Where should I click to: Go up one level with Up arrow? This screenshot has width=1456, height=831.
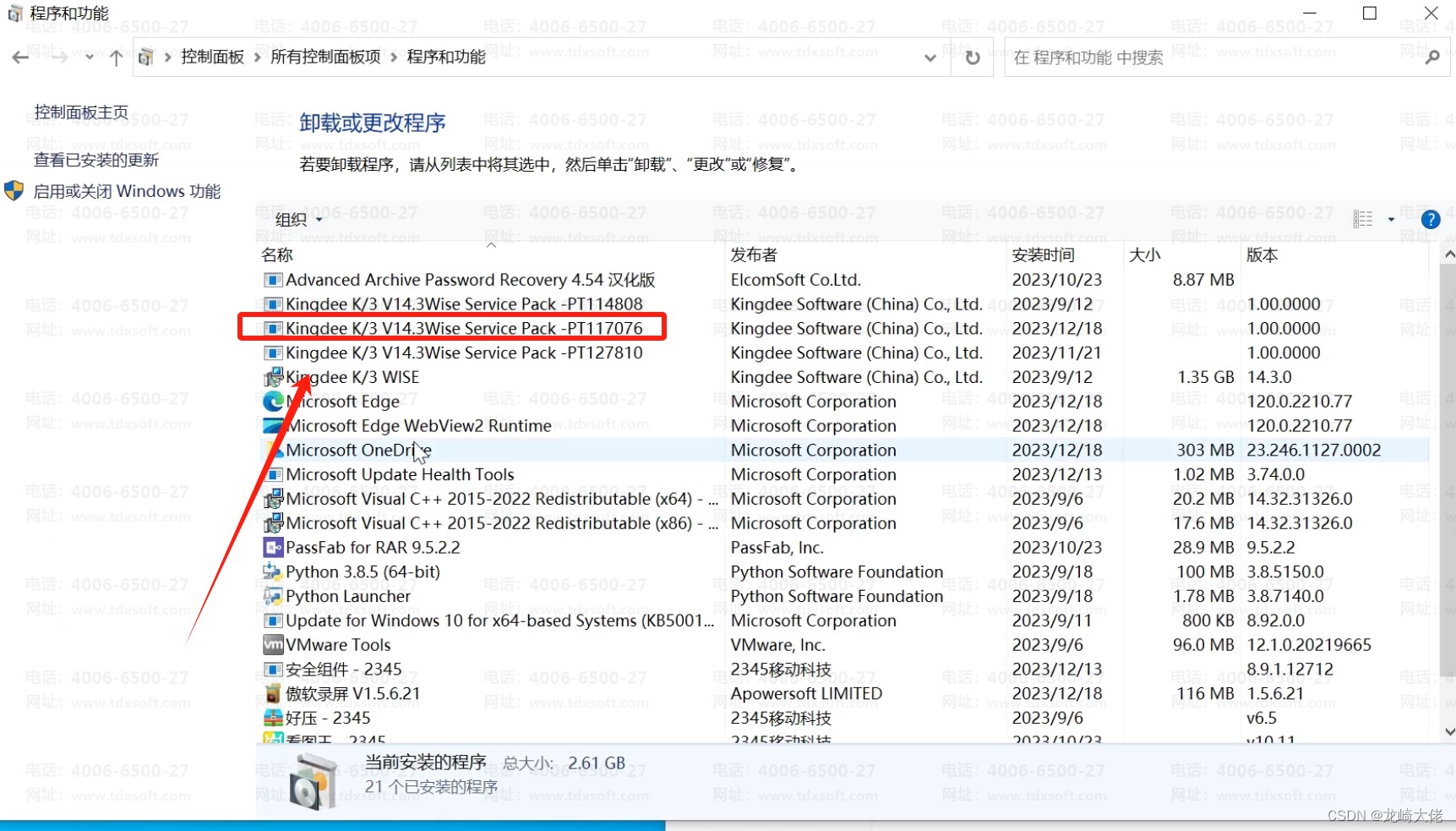click(116, 57)
